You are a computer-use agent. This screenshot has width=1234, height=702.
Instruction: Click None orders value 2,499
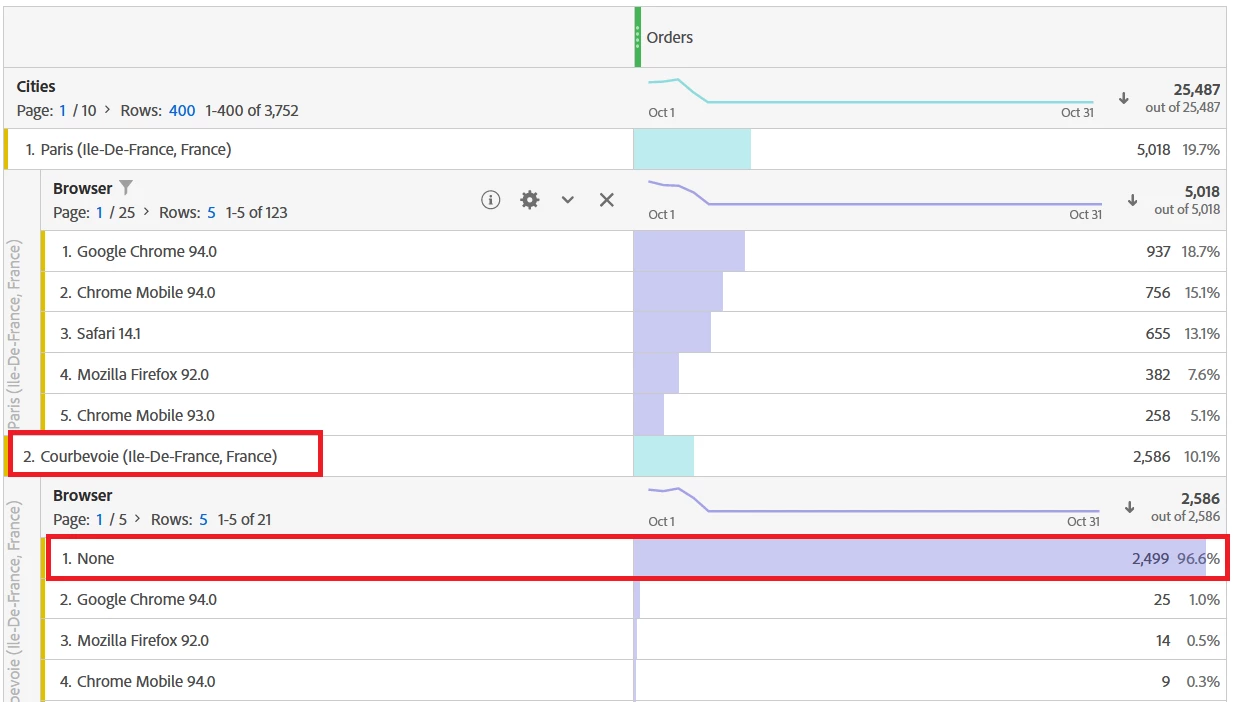[1150, 558]
